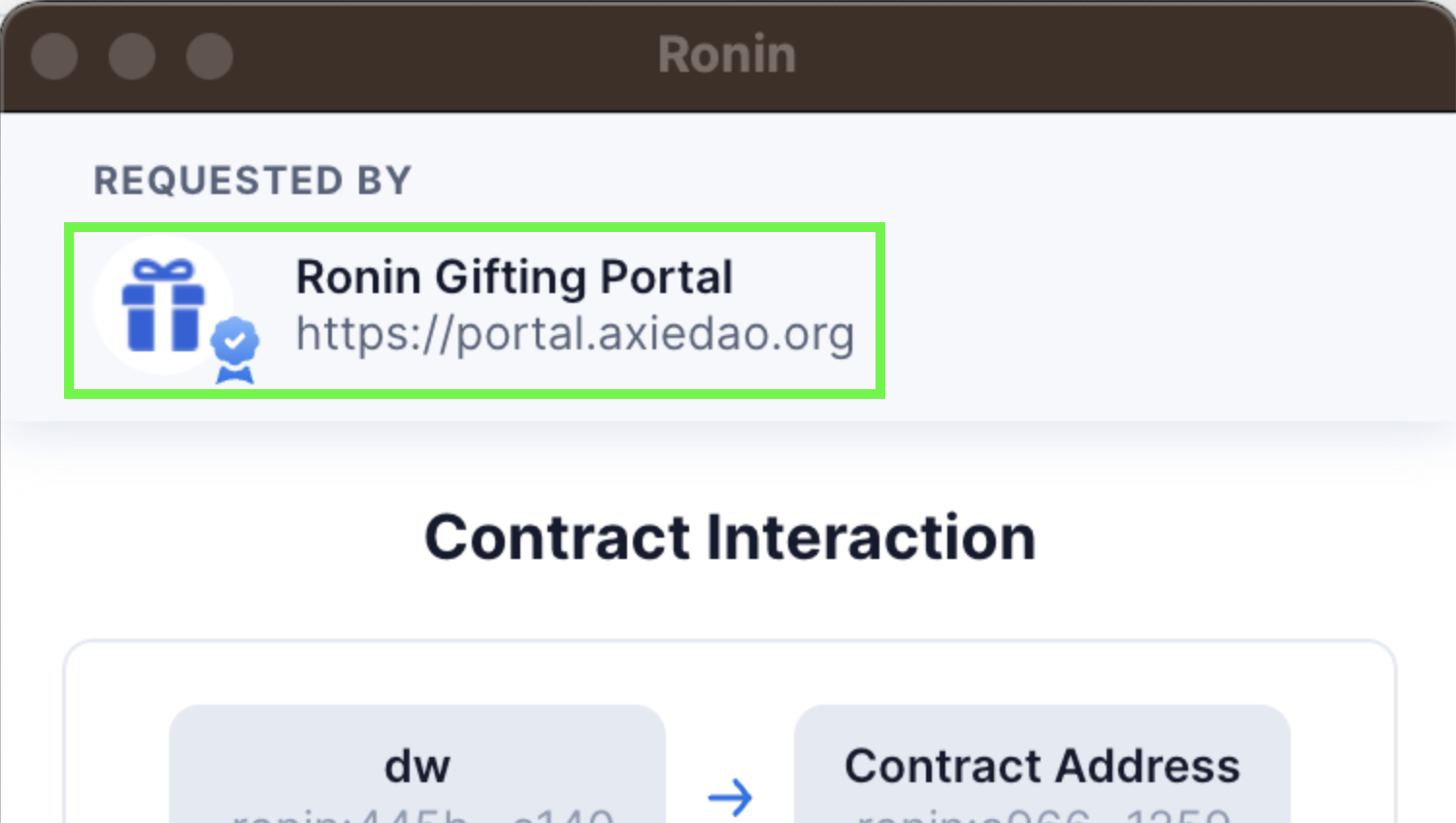Click the Contract Interaction heading
The height and width of the screenshot is (823, 1456).
click(x=730, y=538)
